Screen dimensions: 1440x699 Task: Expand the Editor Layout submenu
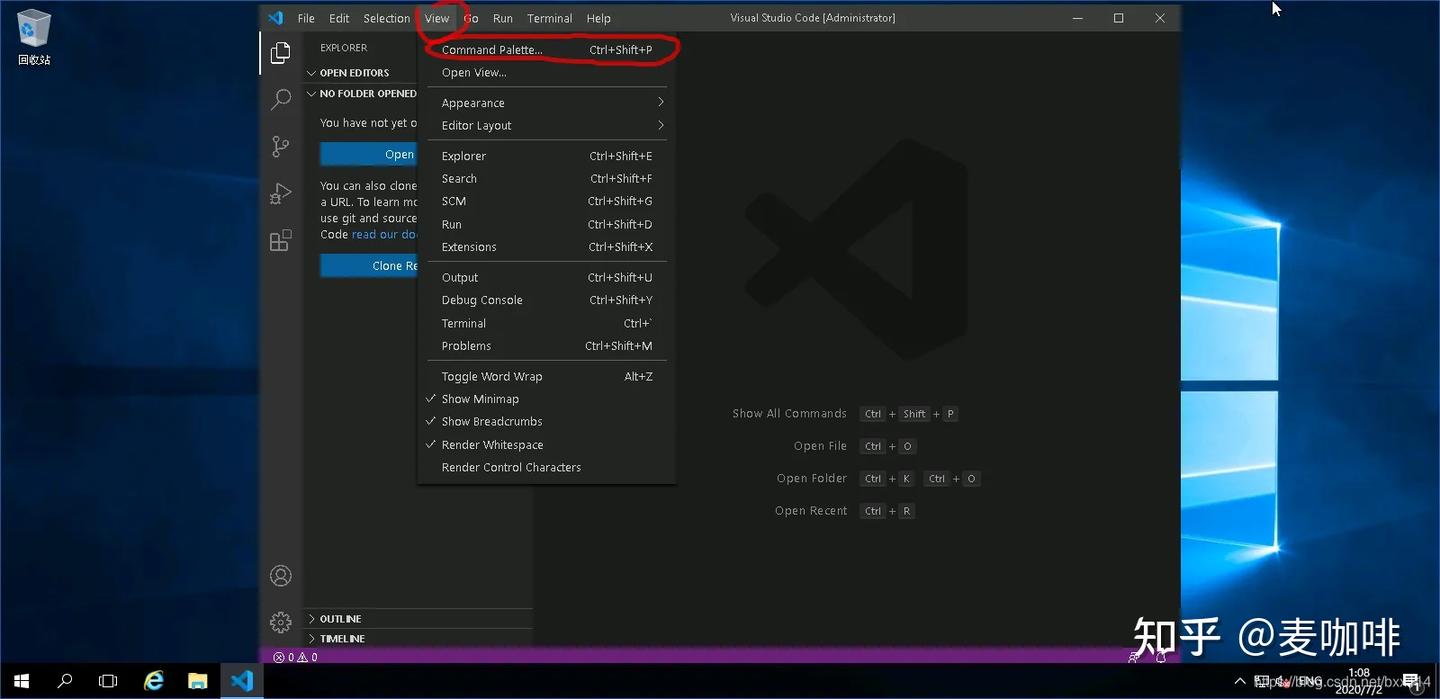pos(546,126)
